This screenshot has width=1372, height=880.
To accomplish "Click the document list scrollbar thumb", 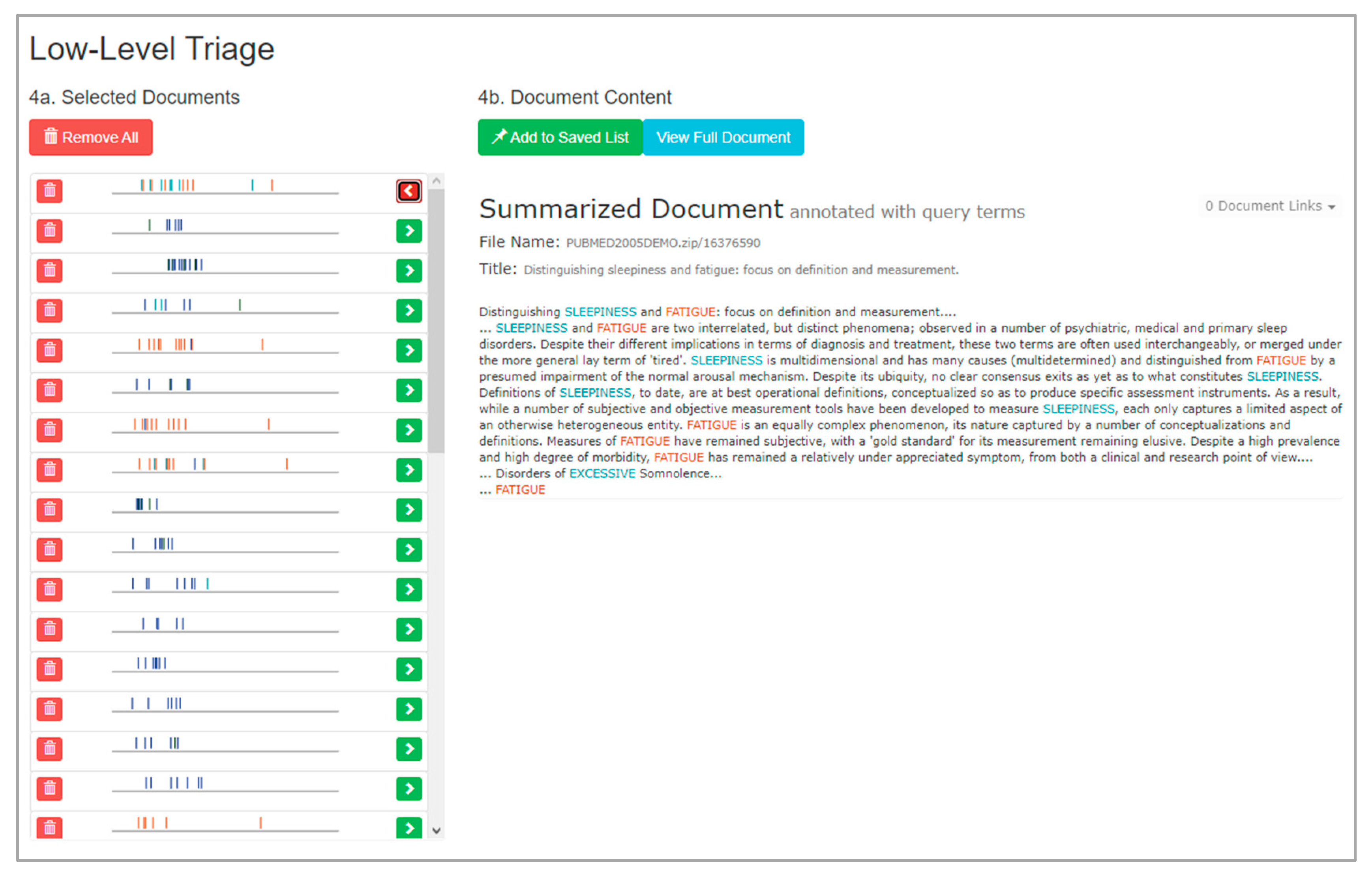I will click(437, 320).
